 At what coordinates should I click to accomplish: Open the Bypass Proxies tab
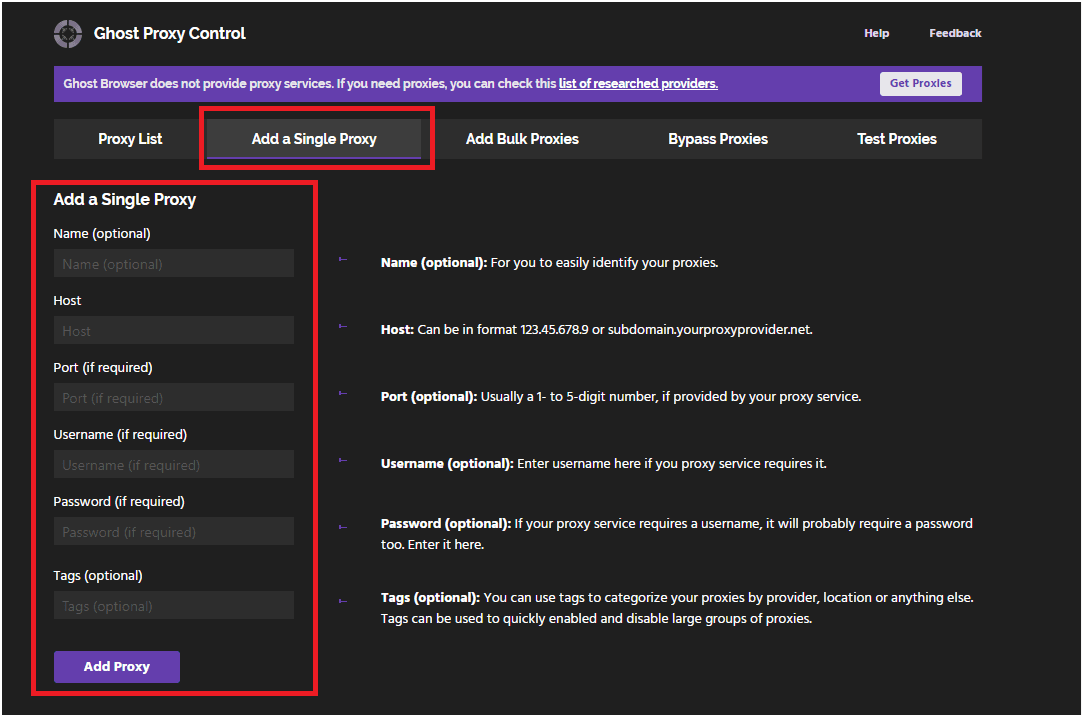click(x=717, y=138)
